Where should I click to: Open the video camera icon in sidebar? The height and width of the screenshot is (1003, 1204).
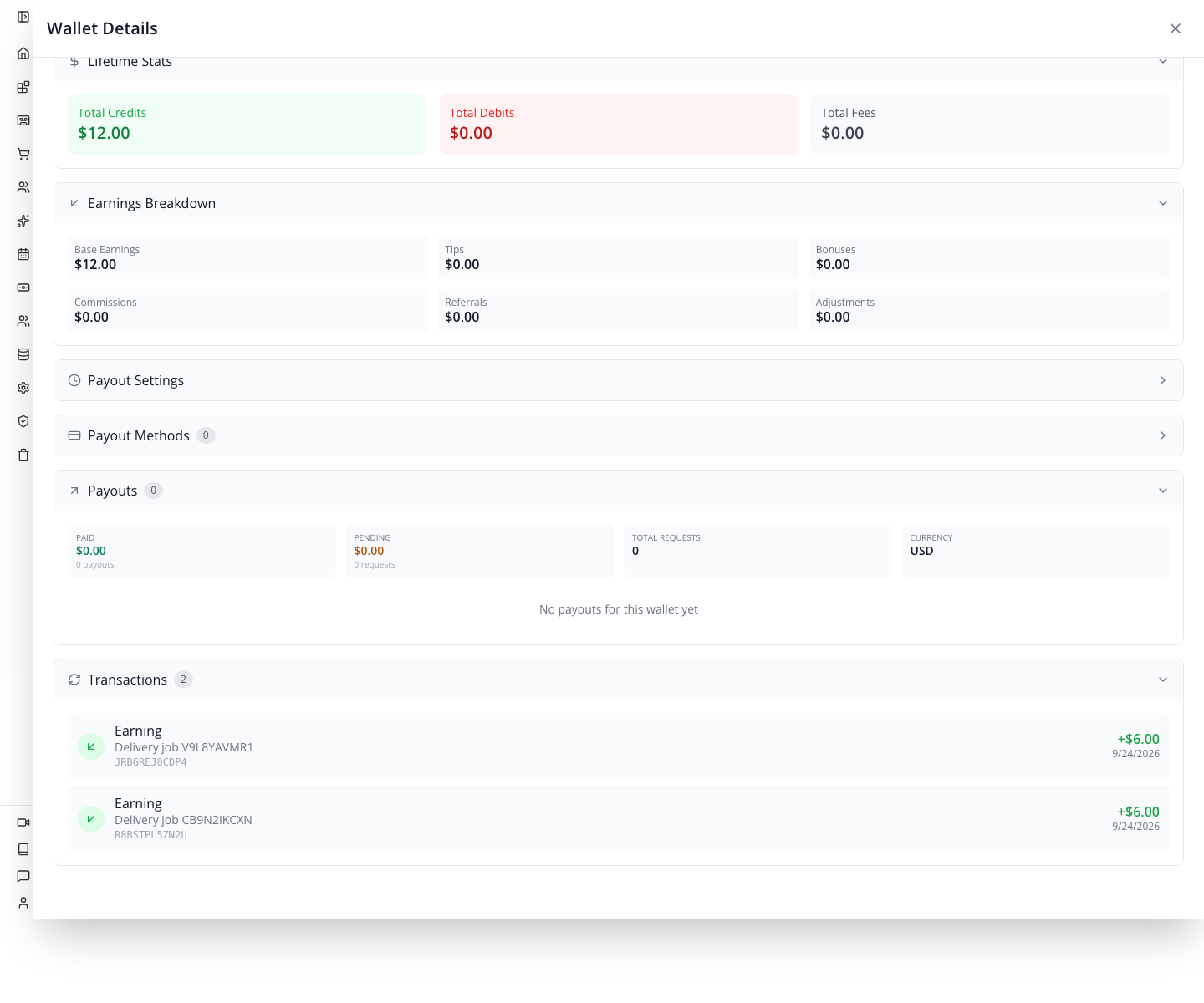coord(23,822)
